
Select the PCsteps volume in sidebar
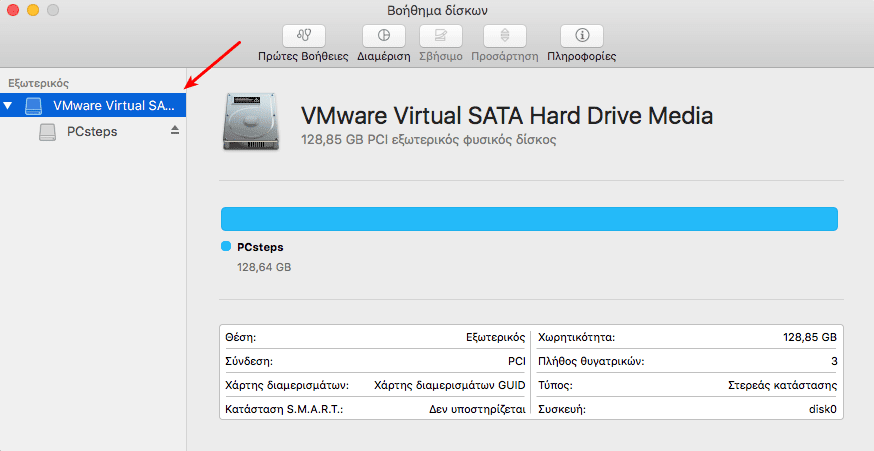point(91,132)
